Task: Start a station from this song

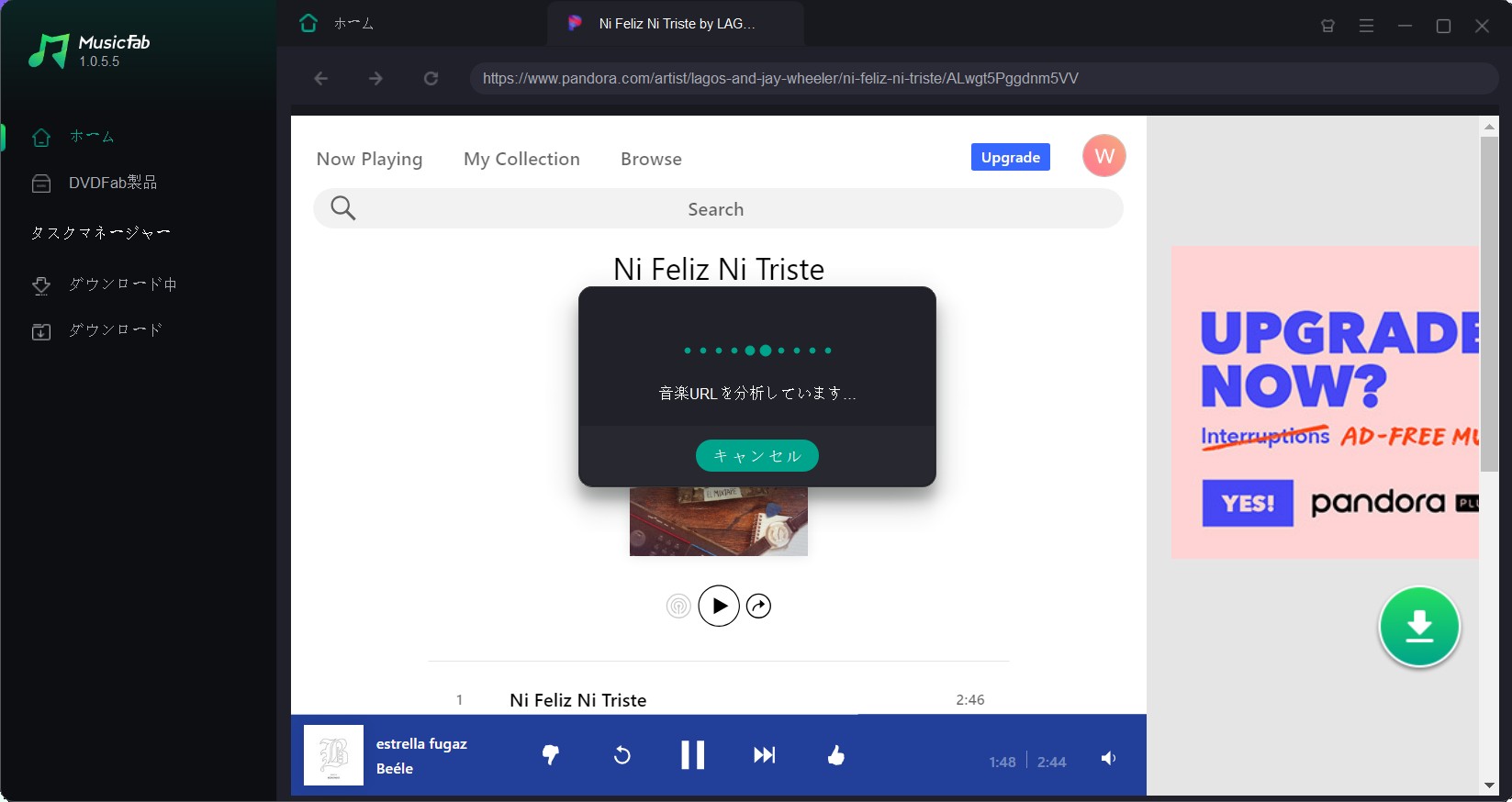Action: pyautogui.click(x=678, y=606)
